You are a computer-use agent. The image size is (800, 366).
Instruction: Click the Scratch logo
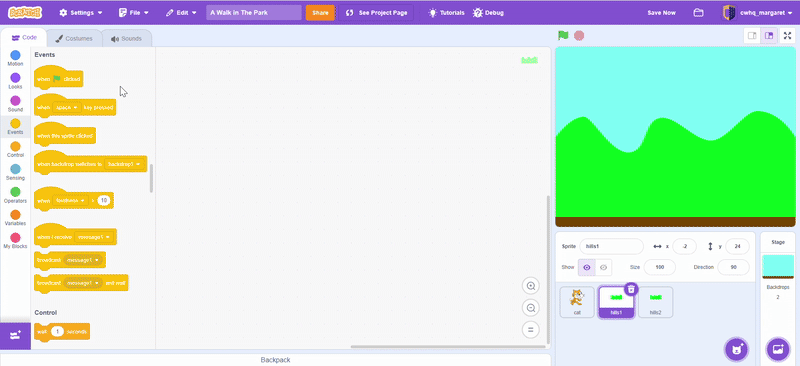coord(25,13)
